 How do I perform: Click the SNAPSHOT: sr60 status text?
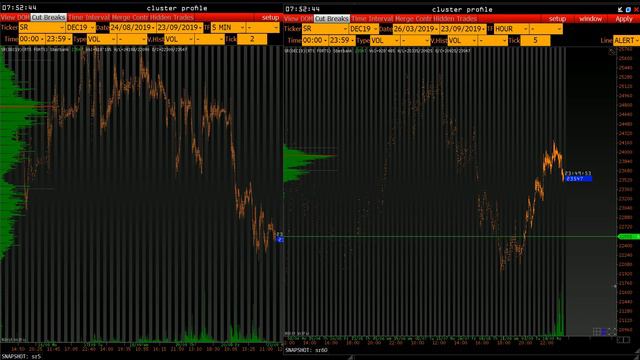click(x=306, y=350)
